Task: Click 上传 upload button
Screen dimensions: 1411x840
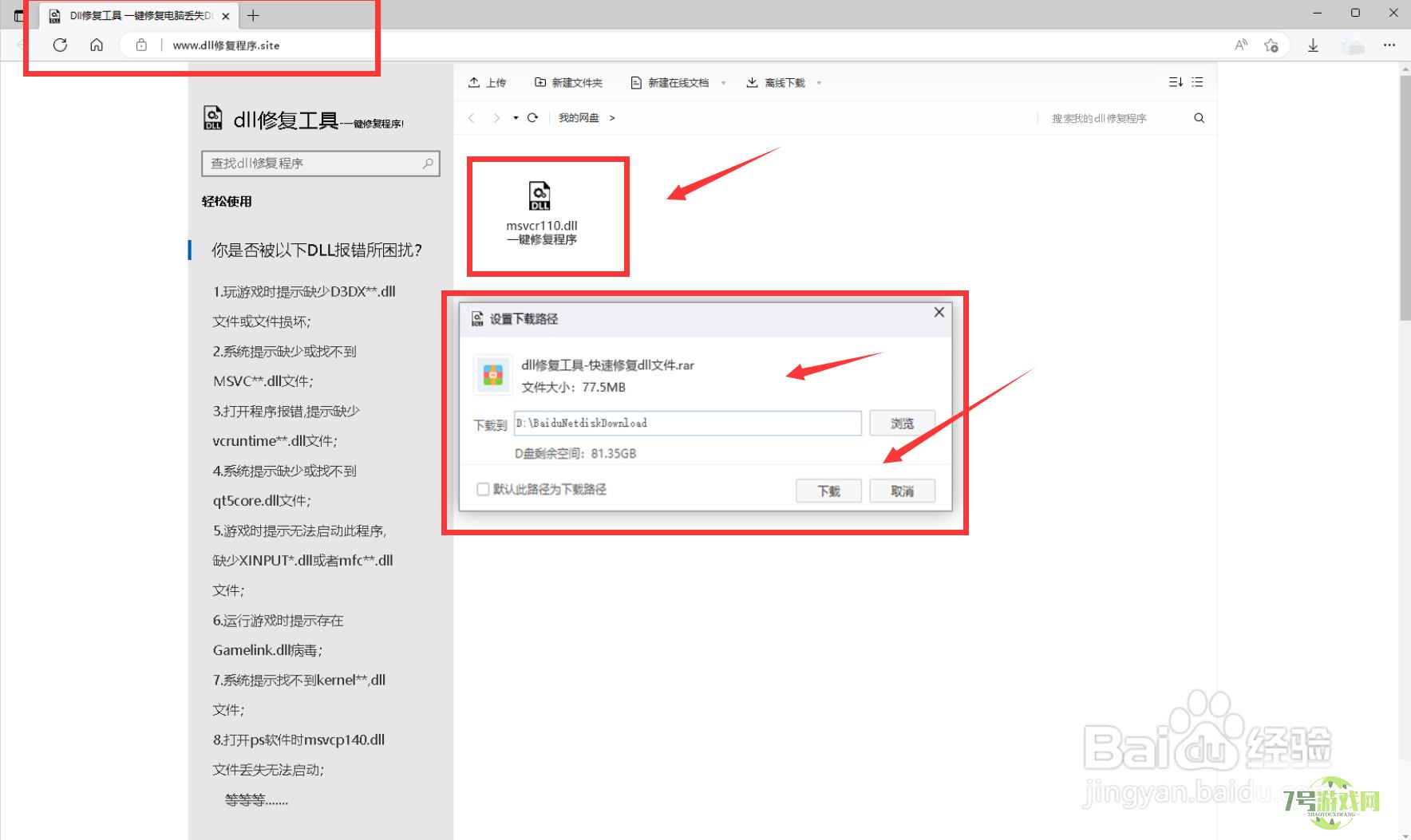Action: pos(487,82)
